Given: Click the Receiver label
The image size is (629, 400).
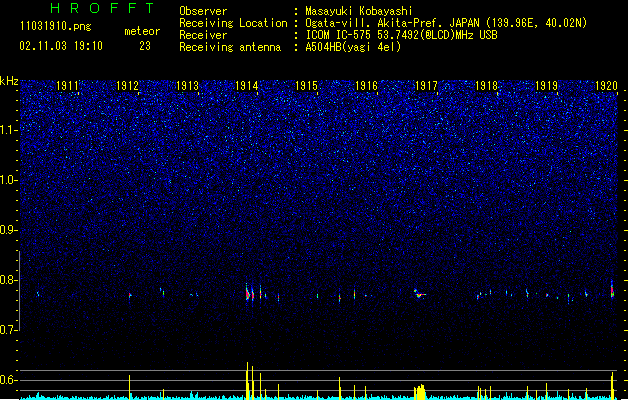Looking at the screenshot, I should (x=203, y=35).
